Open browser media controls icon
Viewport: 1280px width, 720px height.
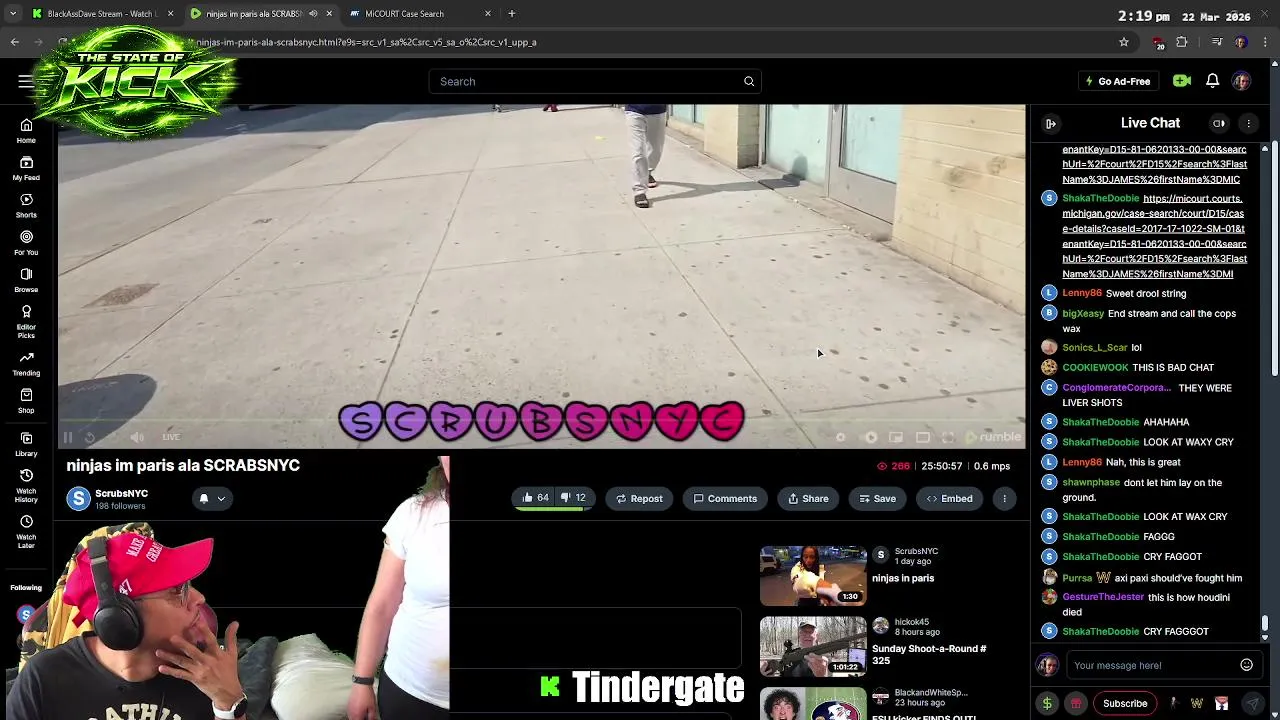coord(1216,42)
